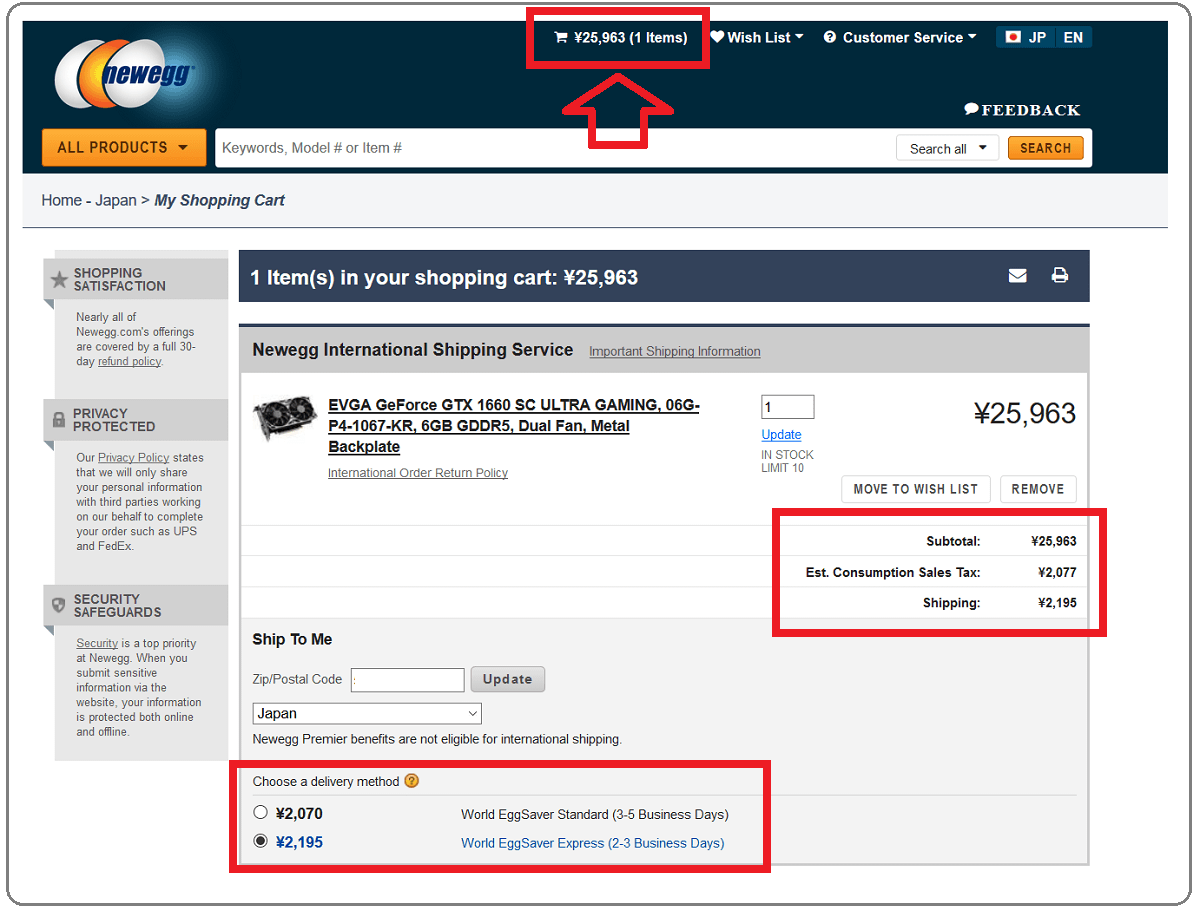Click the Subtotal value ¥25,963

tap(1054, 542)
